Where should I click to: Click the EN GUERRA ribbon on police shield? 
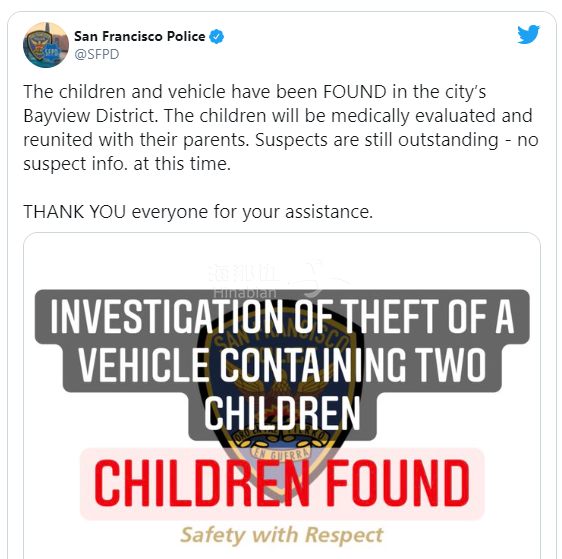281,454
